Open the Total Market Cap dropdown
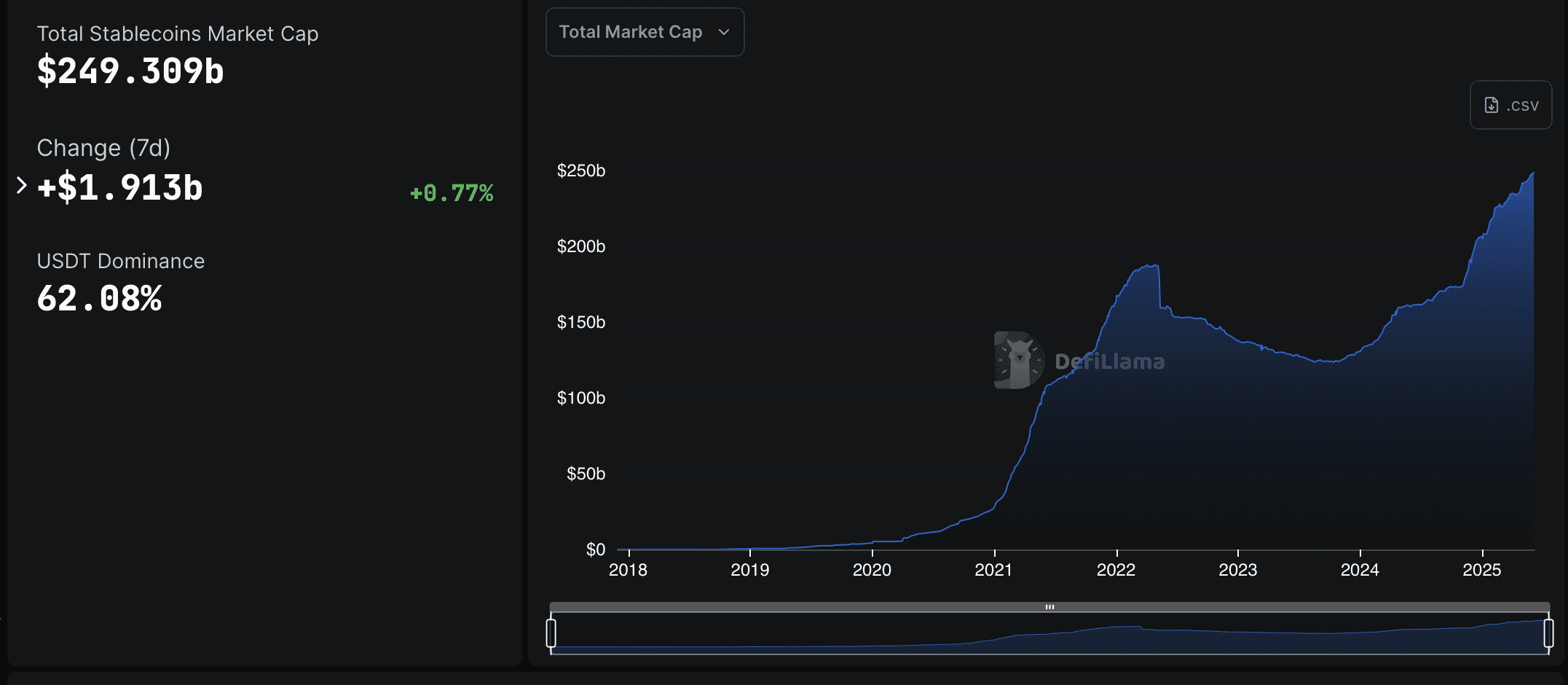 [644, 32]
